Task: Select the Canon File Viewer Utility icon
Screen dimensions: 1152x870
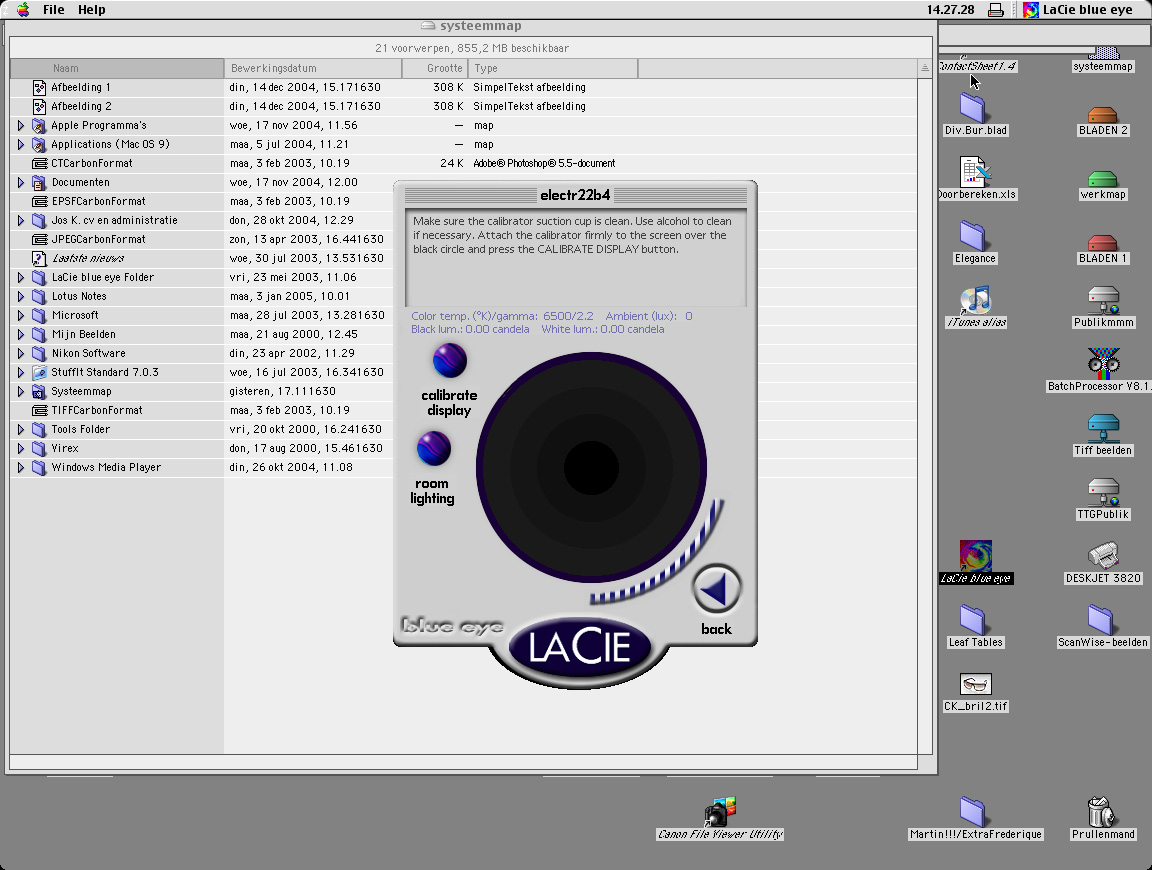Action: click(x=720, y=812)
